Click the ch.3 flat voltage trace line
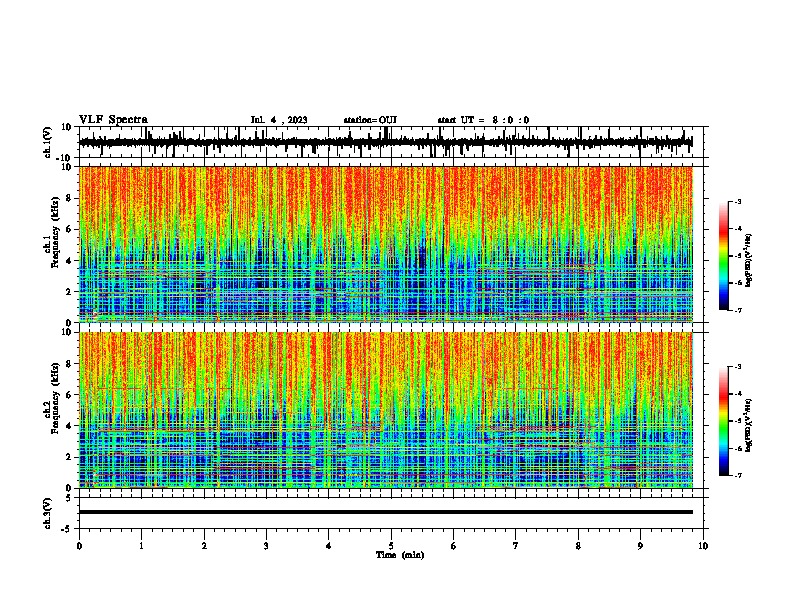This screenshot has height=612, width=792. coord(385,512)
